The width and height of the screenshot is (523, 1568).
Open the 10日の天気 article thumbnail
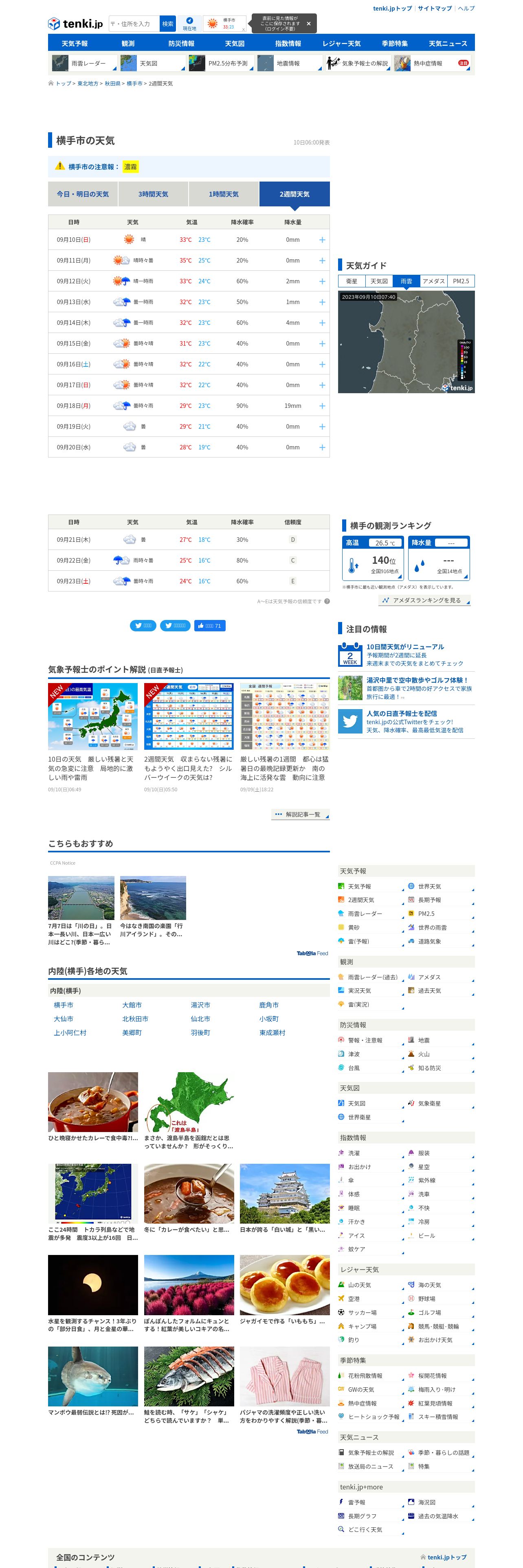pyautogui.click(x=93, y=716)
